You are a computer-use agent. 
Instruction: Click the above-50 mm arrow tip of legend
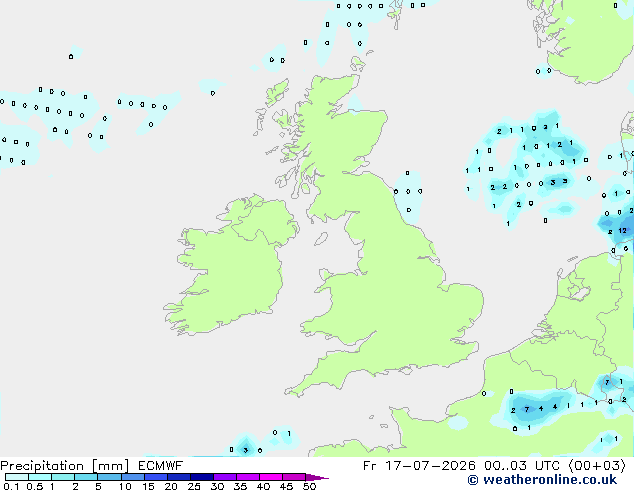[x=317, y=477]
